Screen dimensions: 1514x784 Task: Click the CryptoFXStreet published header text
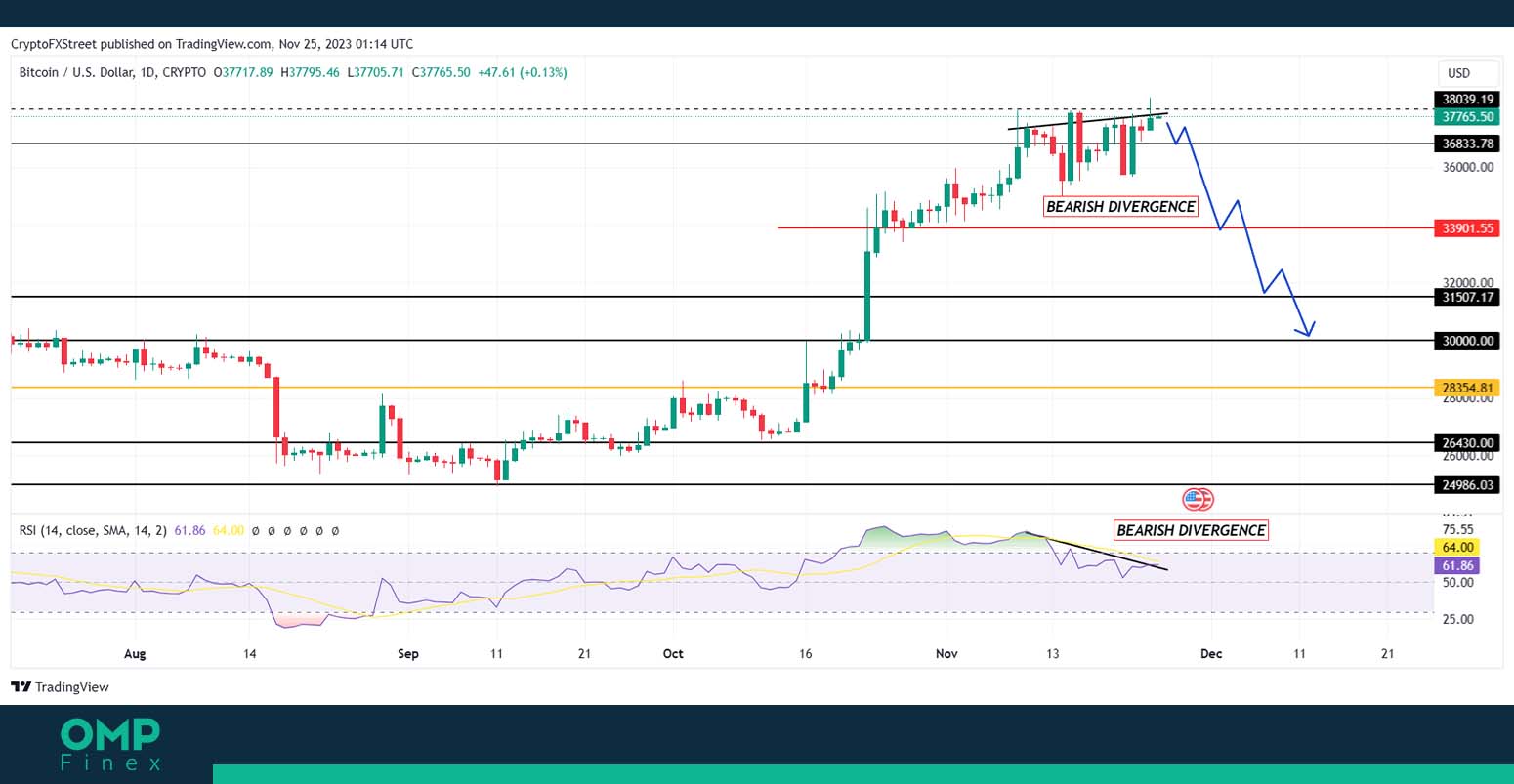pos(212,44)
